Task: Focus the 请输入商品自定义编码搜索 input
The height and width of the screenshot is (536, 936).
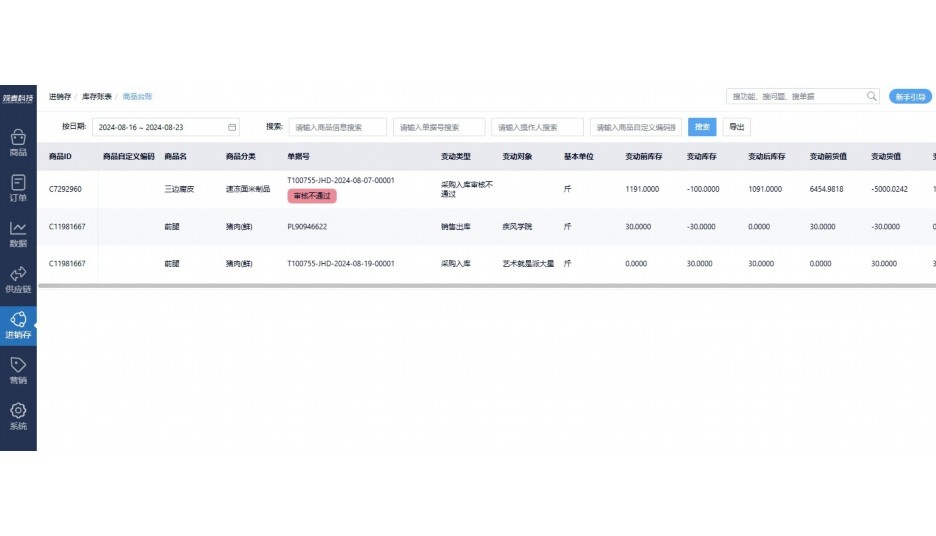Action: pyautogui.click(x=636, y=127)
